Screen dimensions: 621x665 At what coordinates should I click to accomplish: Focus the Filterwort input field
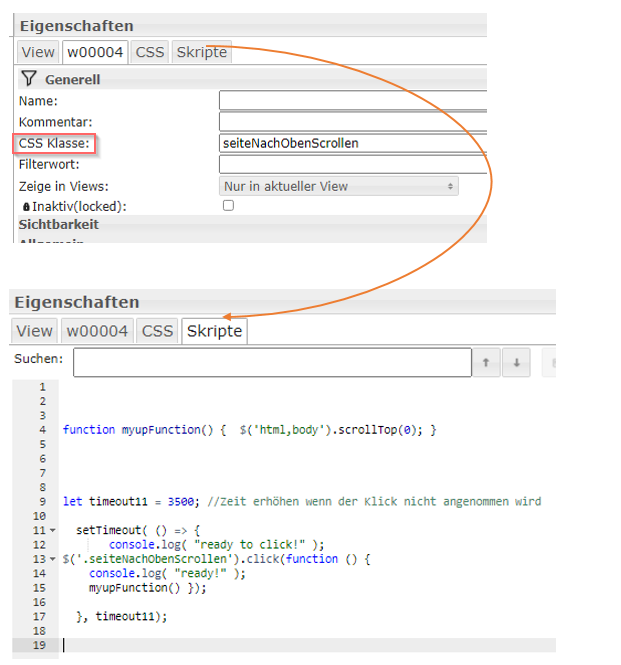pos(353,165)
